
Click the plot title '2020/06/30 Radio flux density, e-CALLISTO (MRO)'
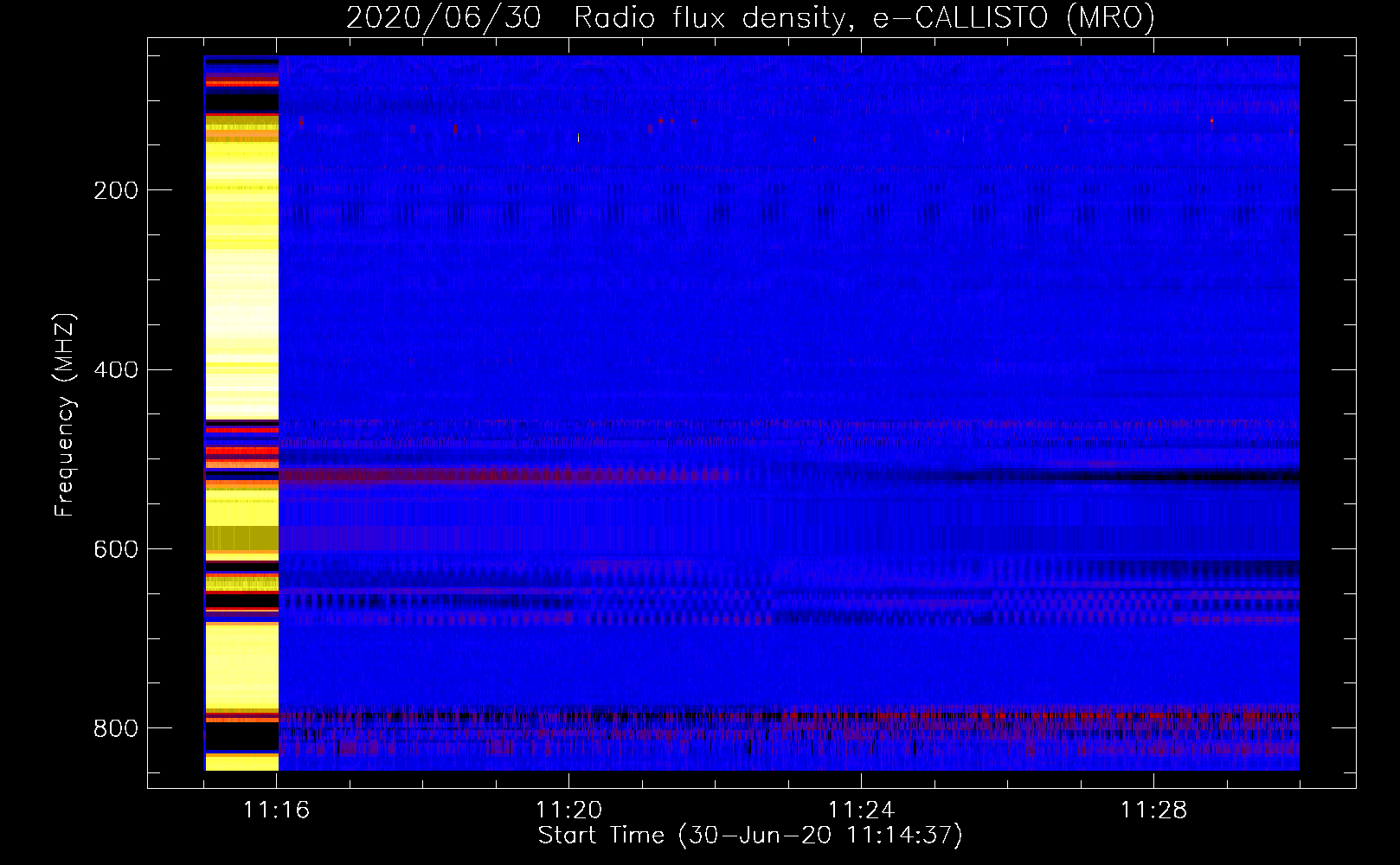pyautogui.click(x=750, y=17)
